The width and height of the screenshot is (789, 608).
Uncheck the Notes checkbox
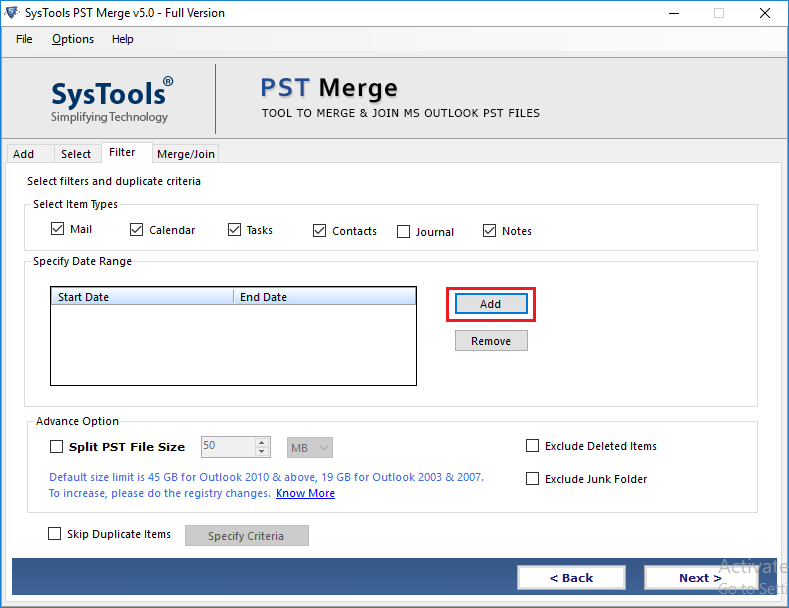[490, 231]
